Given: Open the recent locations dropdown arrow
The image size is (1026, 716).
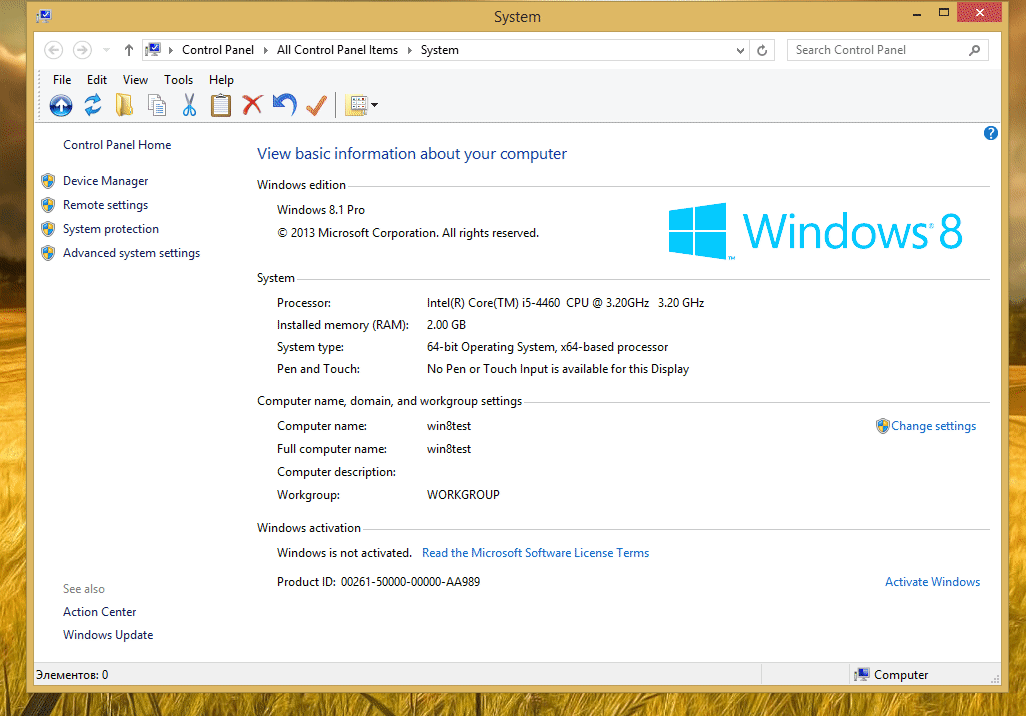Looking at the screenshot, I should point(106,50).
